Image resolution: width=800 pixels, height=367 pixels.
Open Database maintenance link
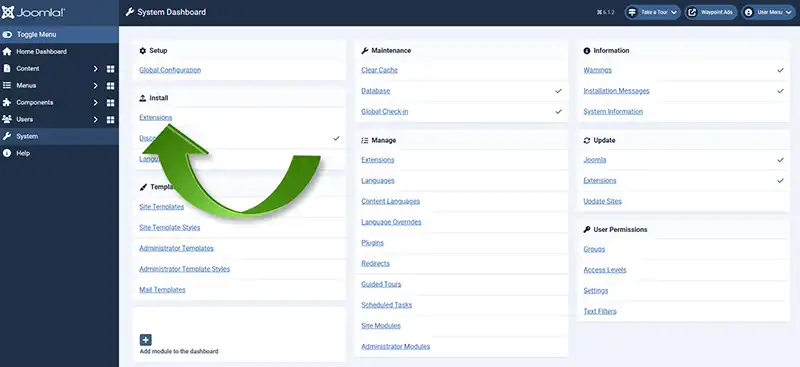click(x=376, y=91)
